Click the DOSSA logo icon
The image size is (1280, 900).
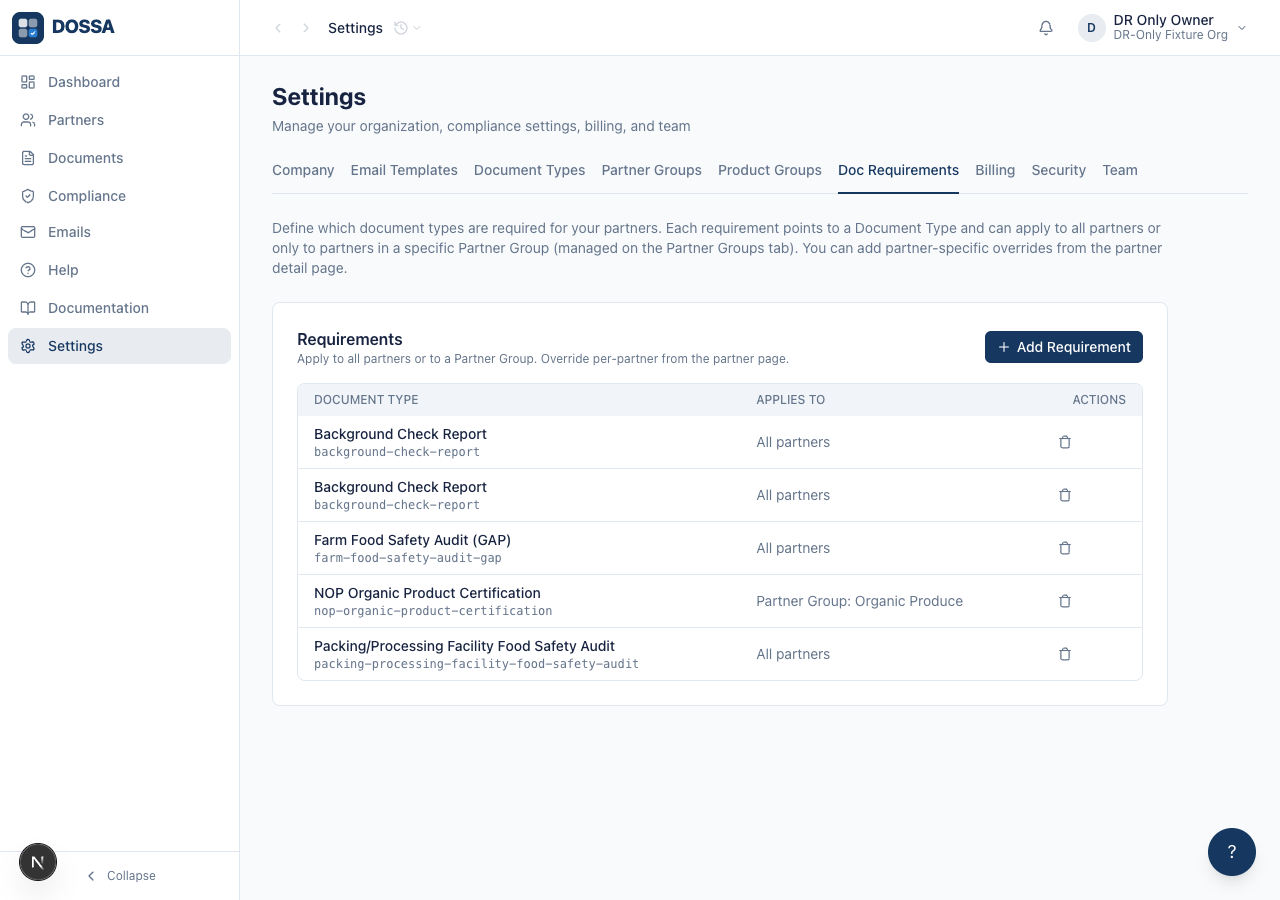28,28
